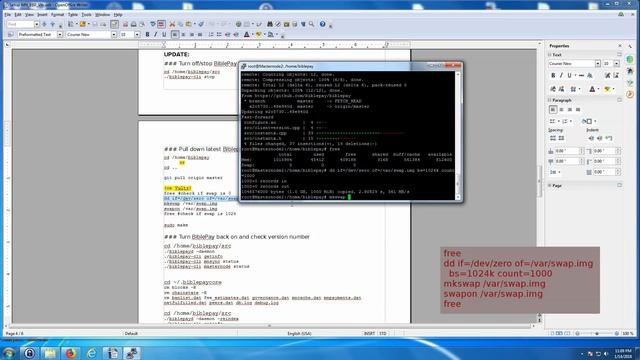640x360 pixels.
Task: Click the Export as PDF icon
Action: (x=125, y=24)
